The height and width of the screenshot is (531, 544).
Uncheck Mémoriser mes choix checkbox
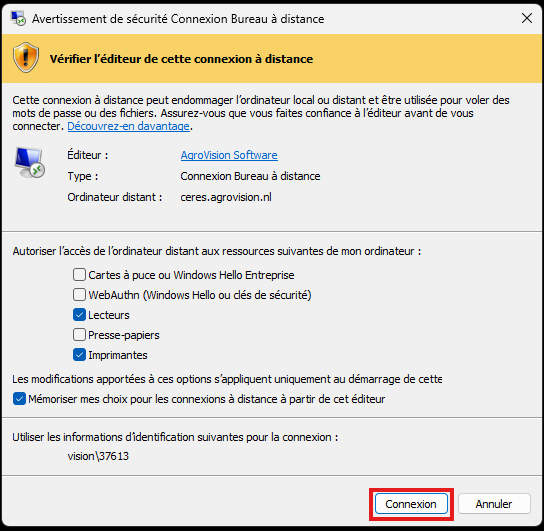click(x=19, y=399)
